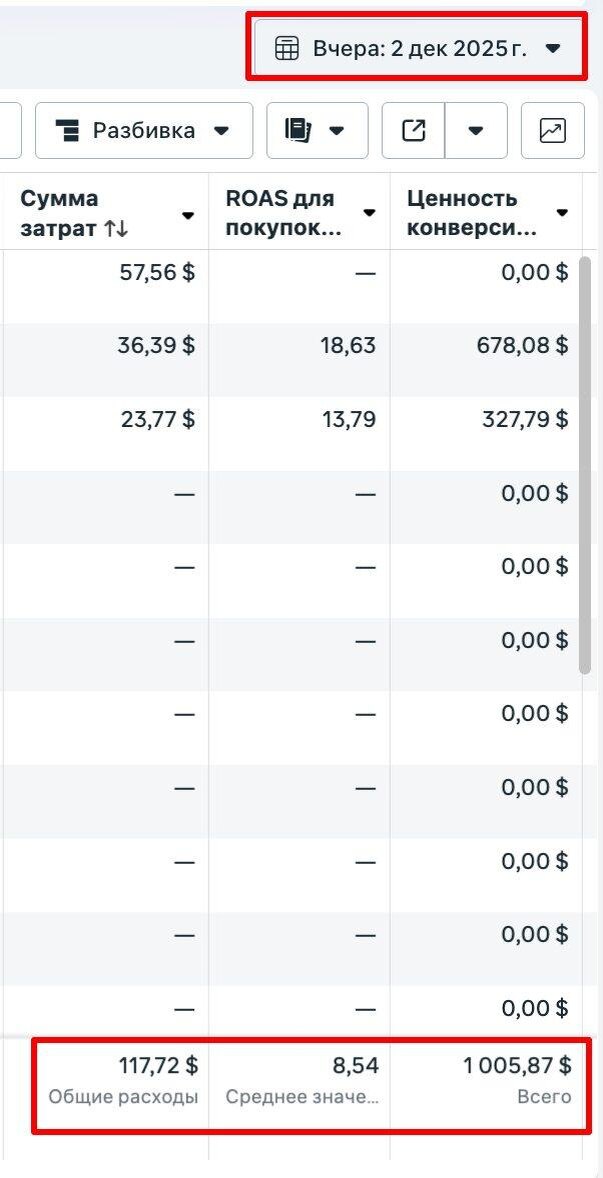Open the export options dropdown arrow

click(x=476, y=131)
